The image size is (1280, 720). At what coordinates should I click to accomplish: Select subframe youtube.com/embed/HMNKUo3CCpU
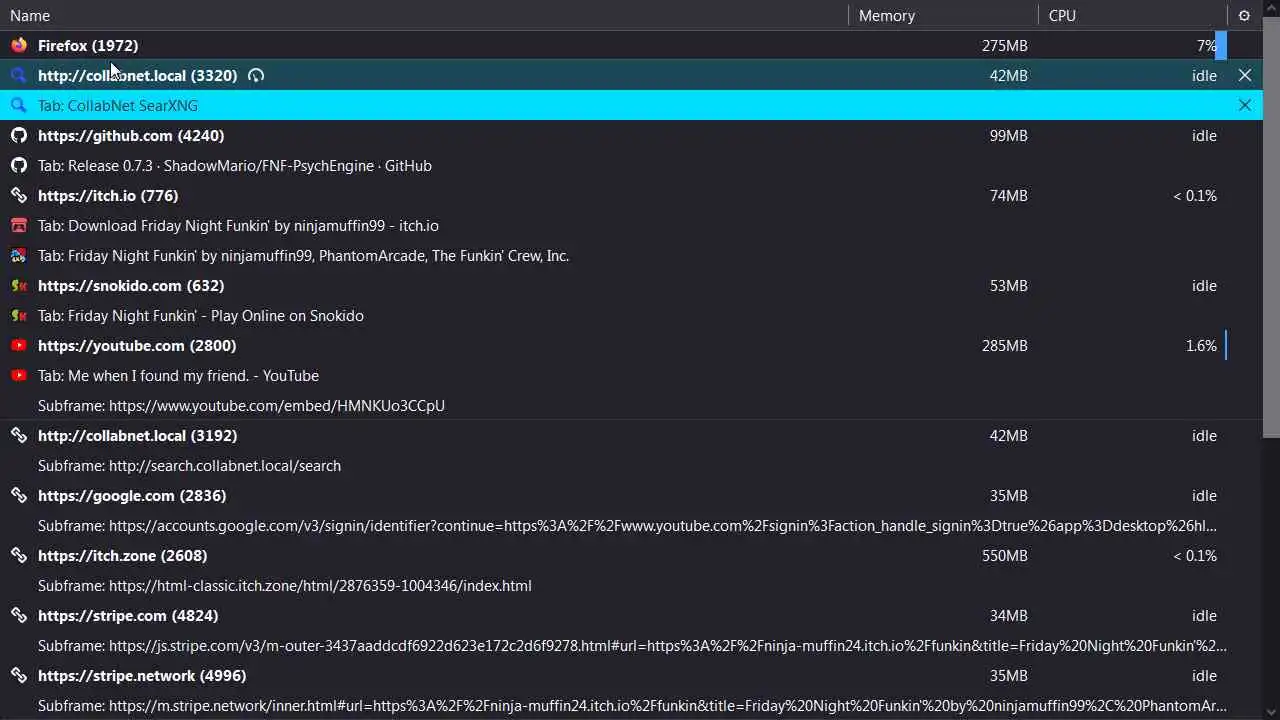pos(631,405)
